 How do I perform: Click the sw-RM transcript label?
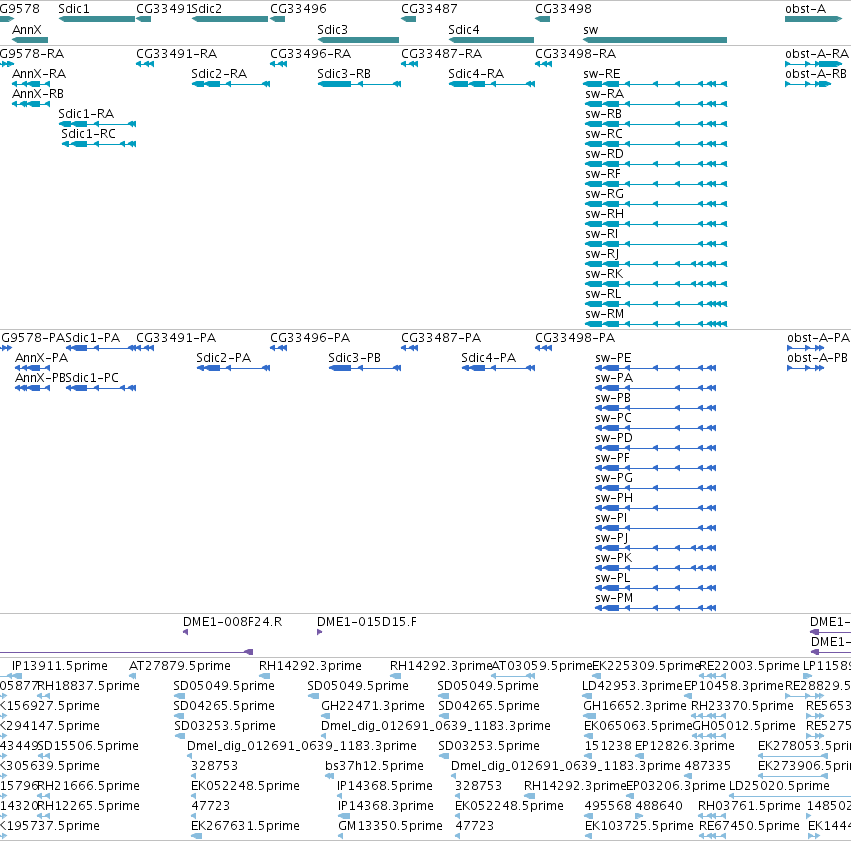(x=605, y=314)
